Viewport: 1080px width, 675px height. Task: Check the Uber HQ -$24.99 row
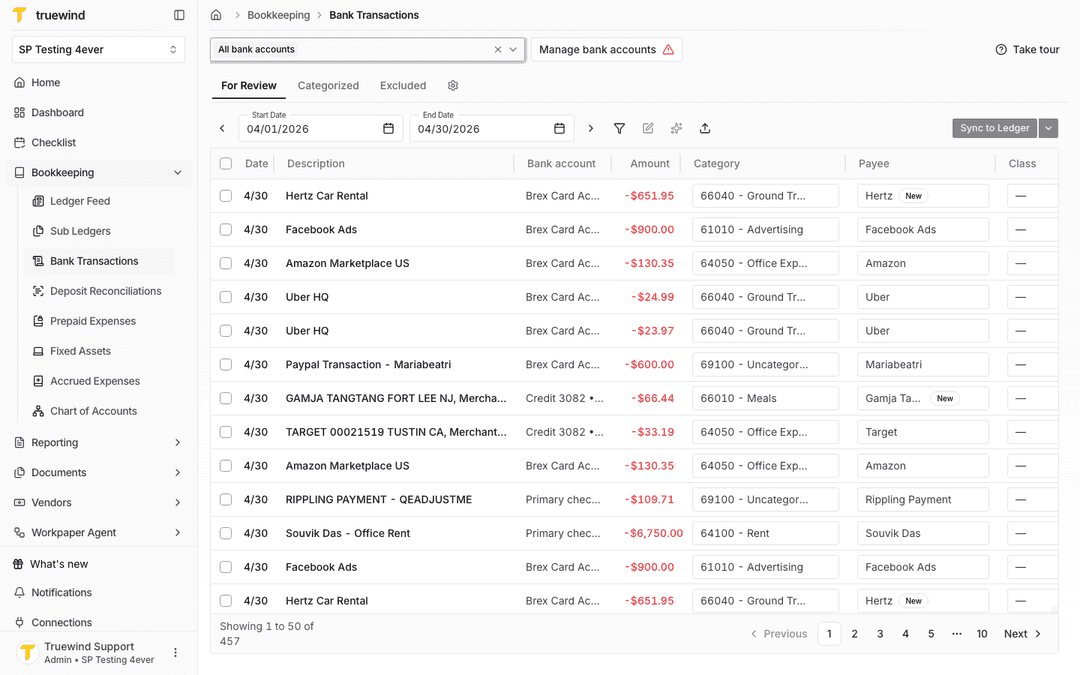click(226, 297)
